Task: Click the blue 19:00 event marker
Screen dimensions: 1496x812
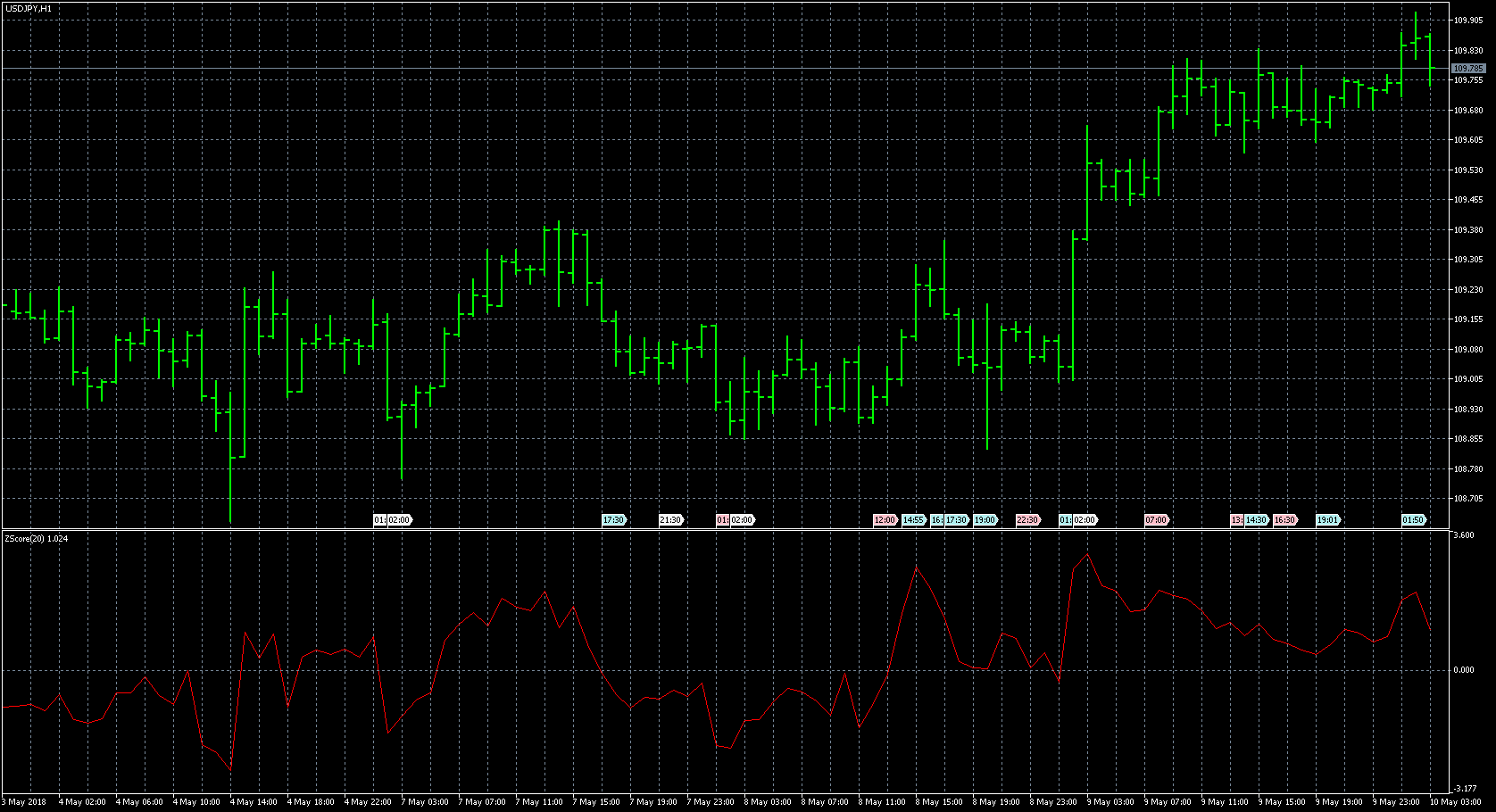Action: click(985, 520)
